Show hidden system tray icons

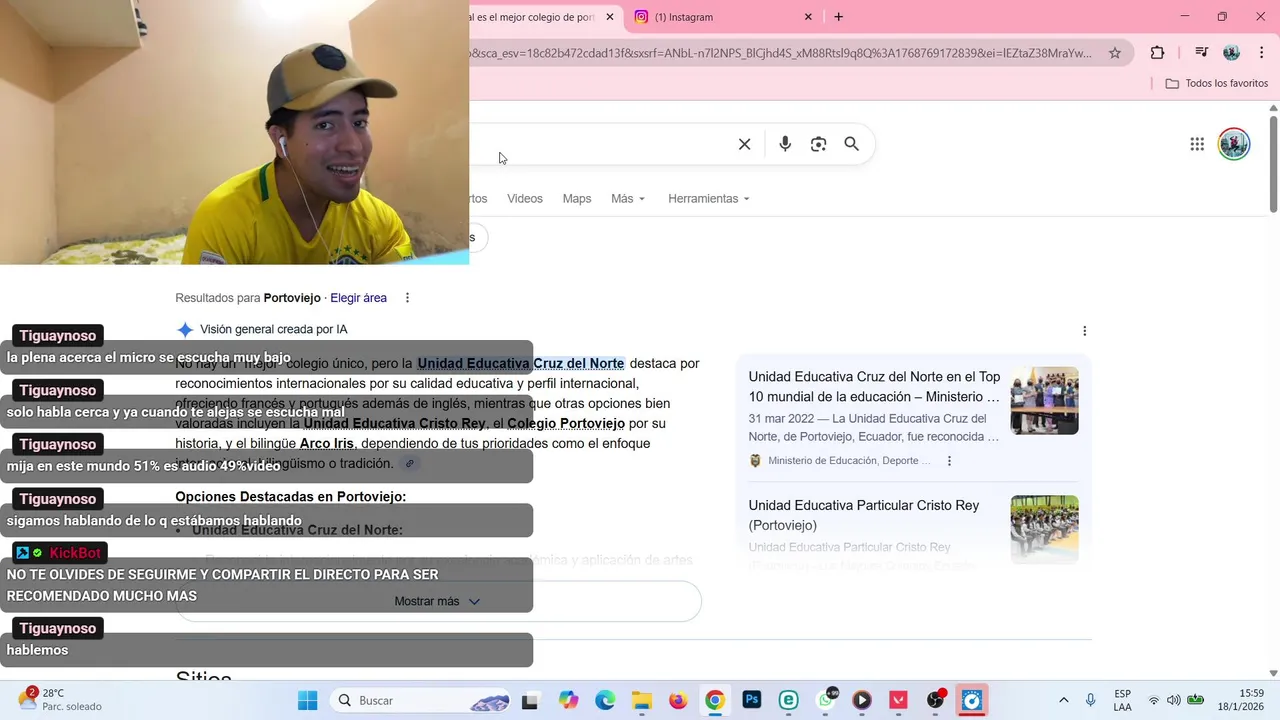[1063, 701]
